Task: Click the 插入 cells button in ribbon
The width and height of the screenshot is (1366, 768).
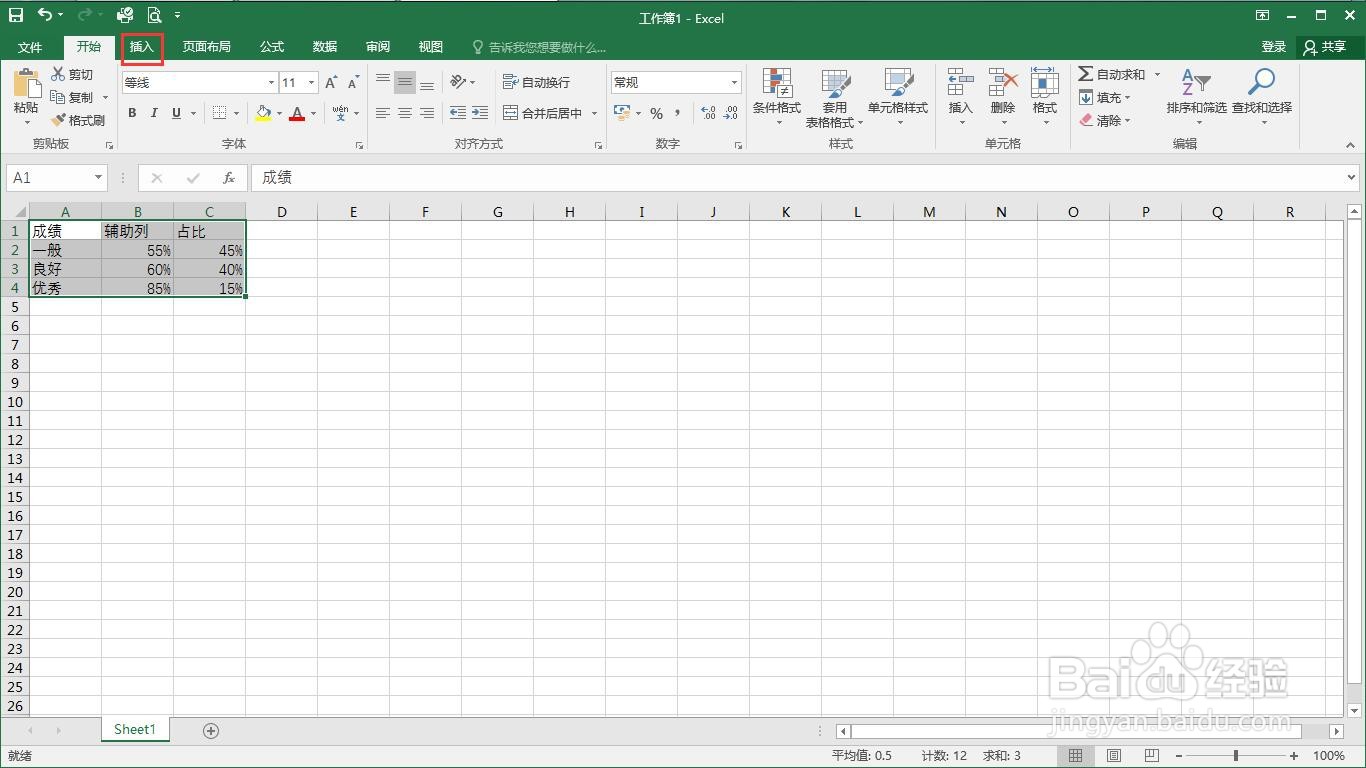Action: point(960,97)
